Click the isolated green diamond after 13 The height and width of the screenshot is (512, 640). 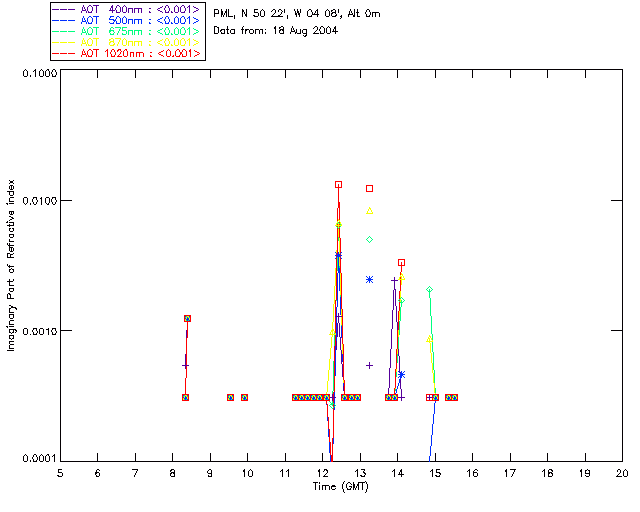[x=369, y=239]
